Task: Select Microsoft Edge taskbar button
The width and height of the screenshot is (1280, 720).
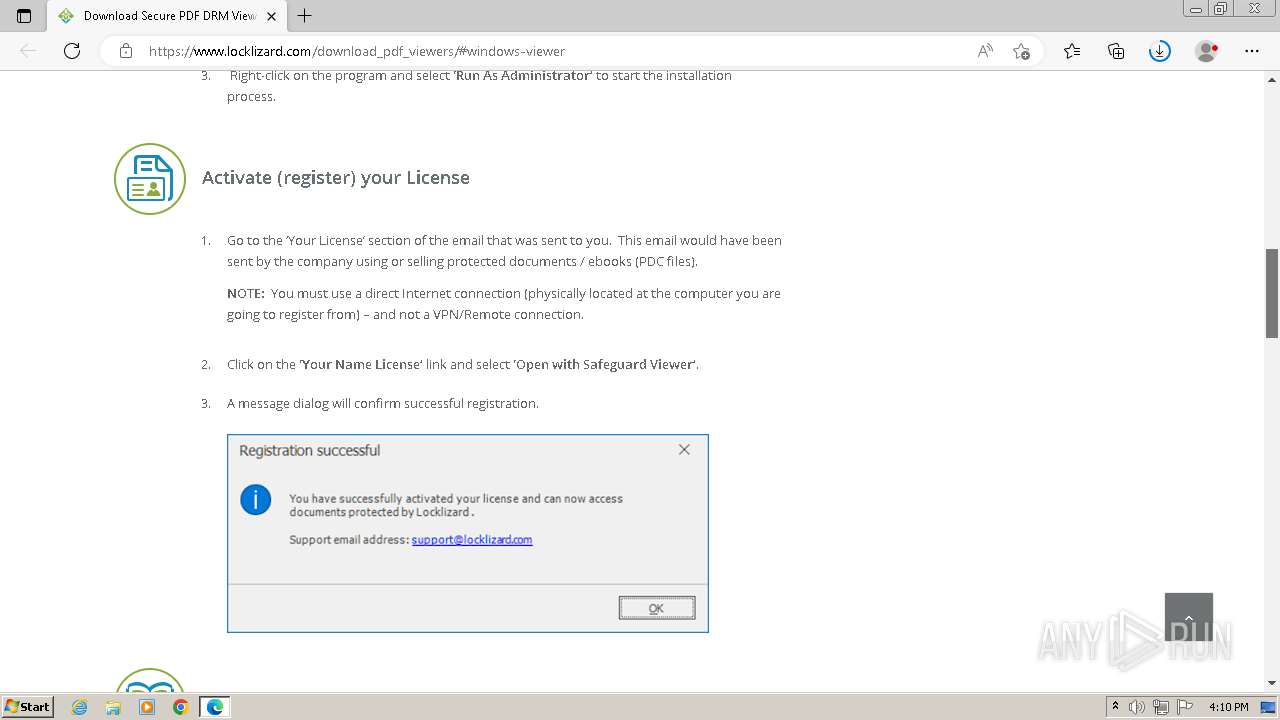Action: [215, 707]
